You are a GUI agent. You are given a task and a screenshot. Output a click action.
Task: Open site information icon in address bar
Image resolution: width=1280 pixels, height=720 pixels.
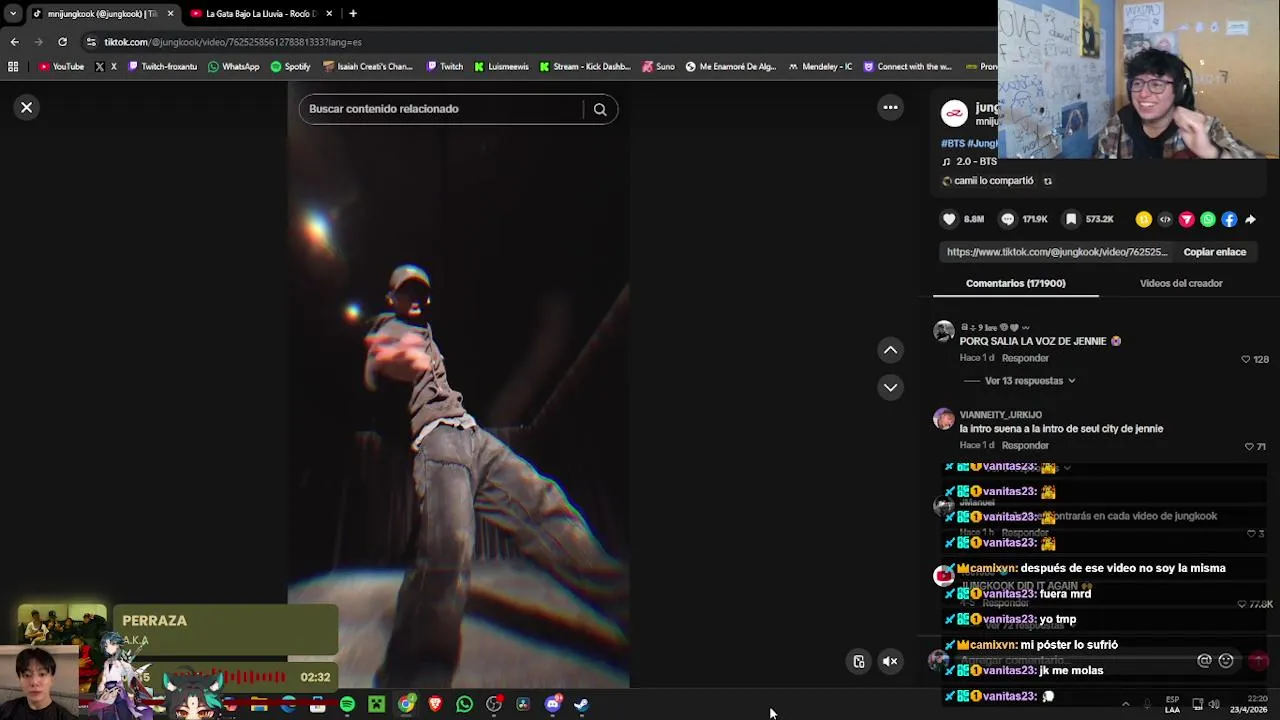pos(91,42)
